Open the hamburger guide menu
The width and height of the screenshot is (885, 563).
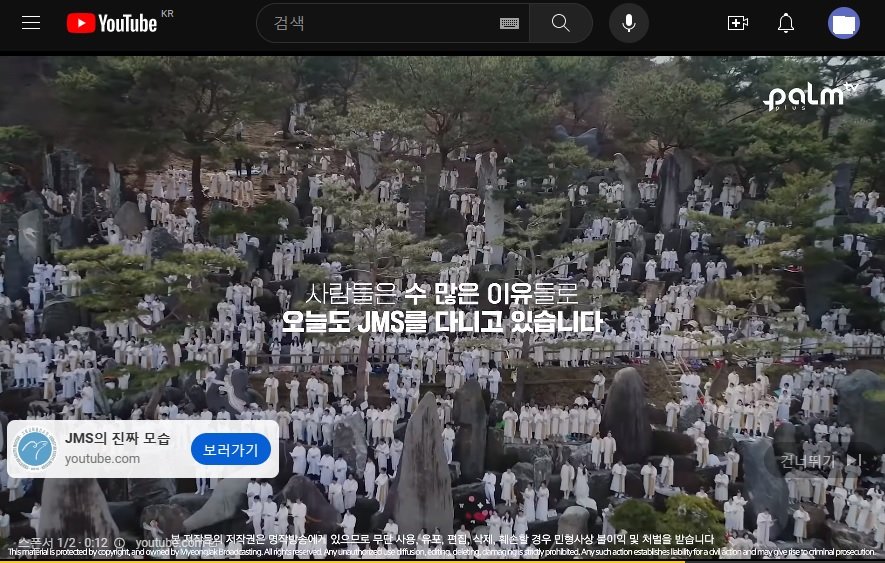(31, 23)
